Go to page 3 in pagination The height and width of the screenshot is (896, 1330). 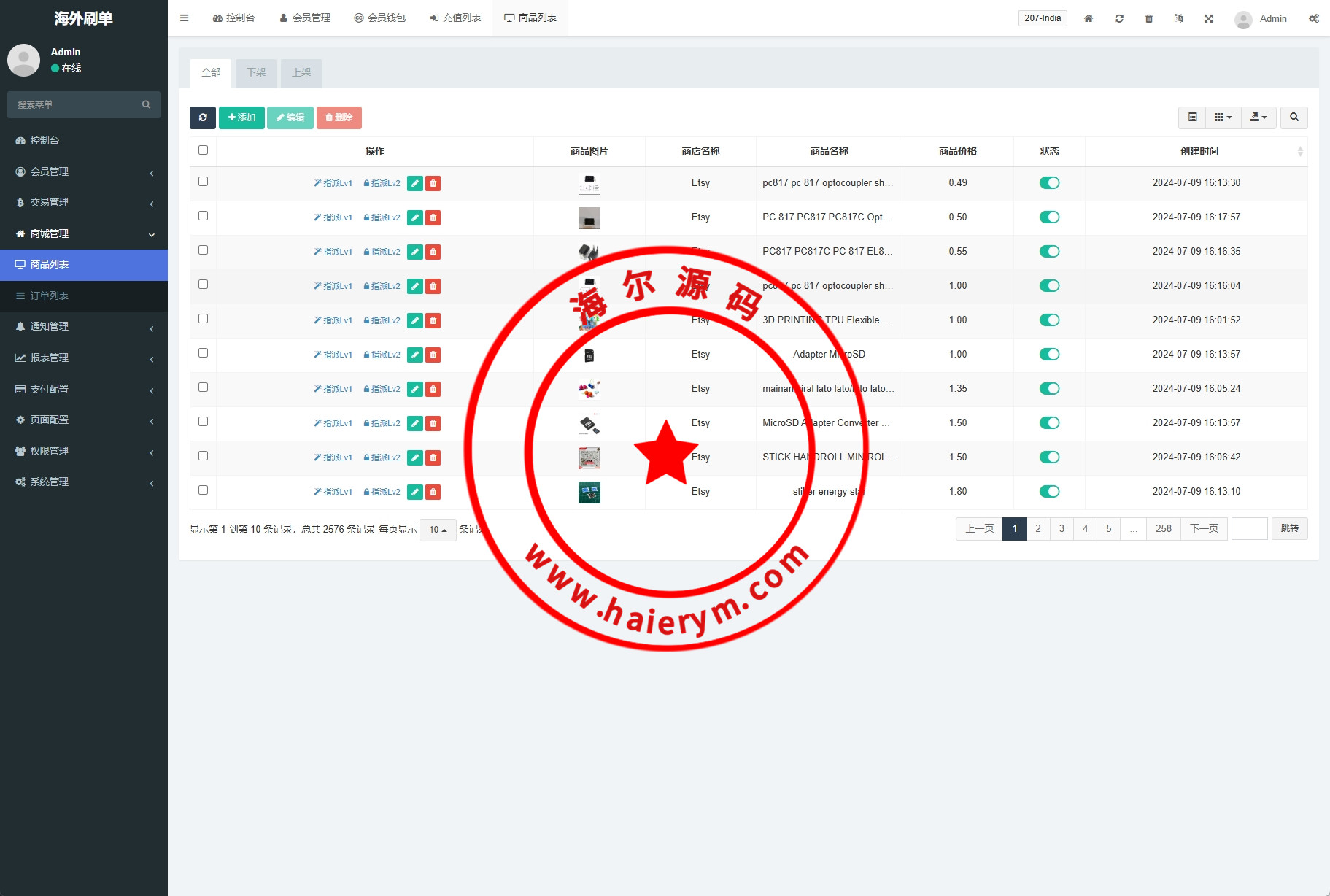click(x=1062, y=529)
